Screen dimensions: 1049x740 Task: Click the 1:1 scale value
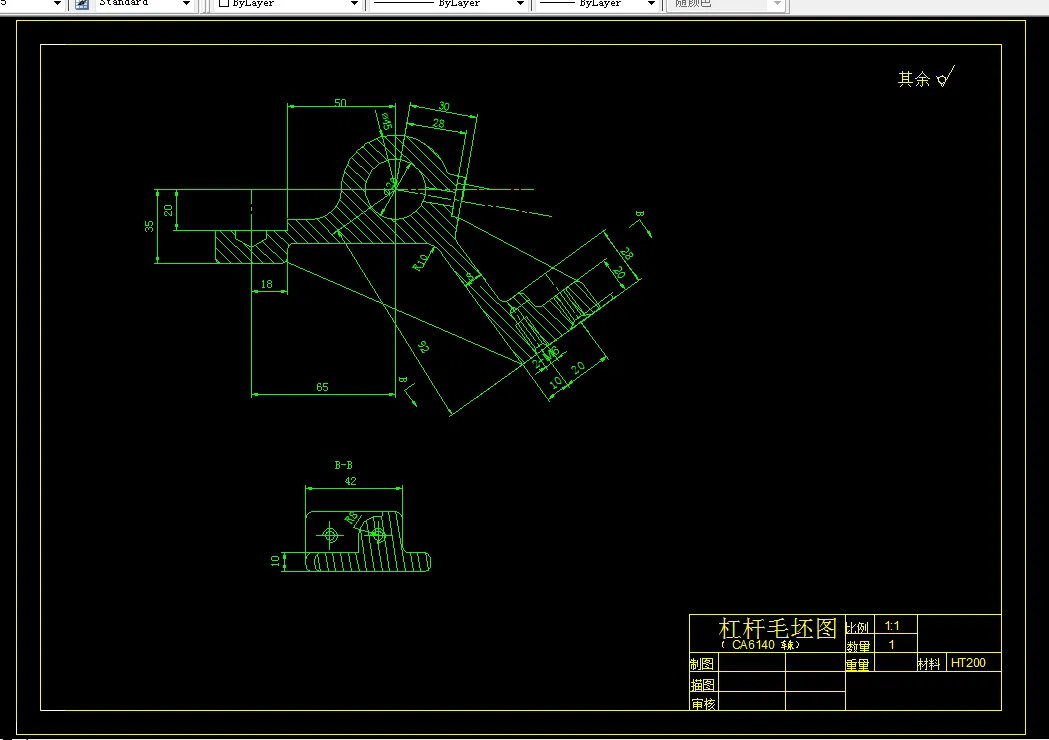tap(892, 626)
